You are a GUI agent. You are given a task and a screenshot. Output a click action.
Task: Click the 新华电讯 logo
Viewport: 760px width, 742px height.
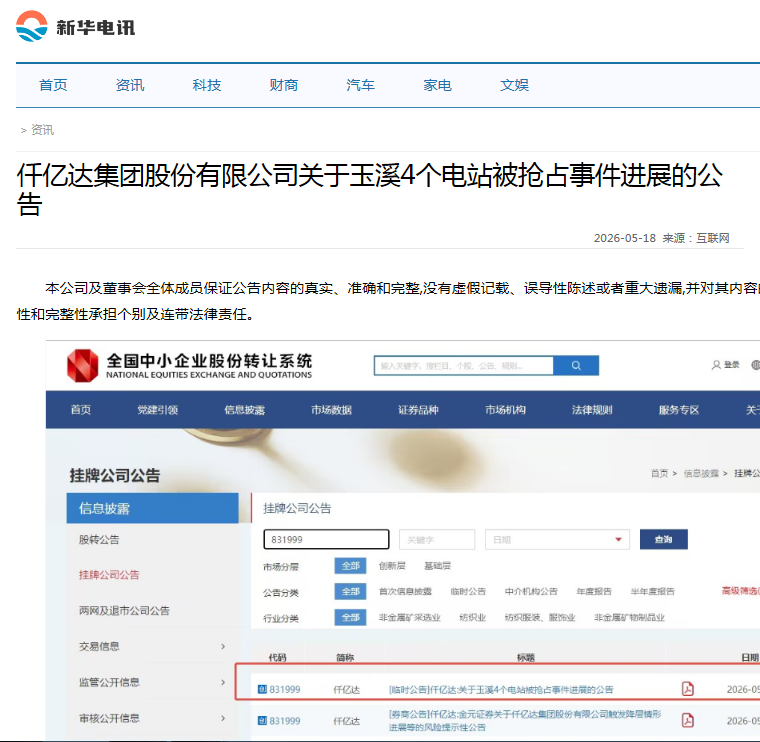point(76,27)
